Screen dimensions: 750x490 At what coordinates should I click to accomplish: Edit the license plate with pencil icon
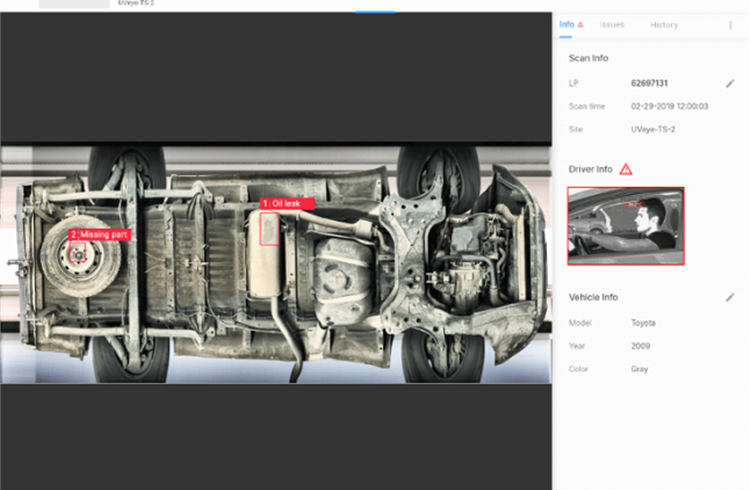click(730, 83)
